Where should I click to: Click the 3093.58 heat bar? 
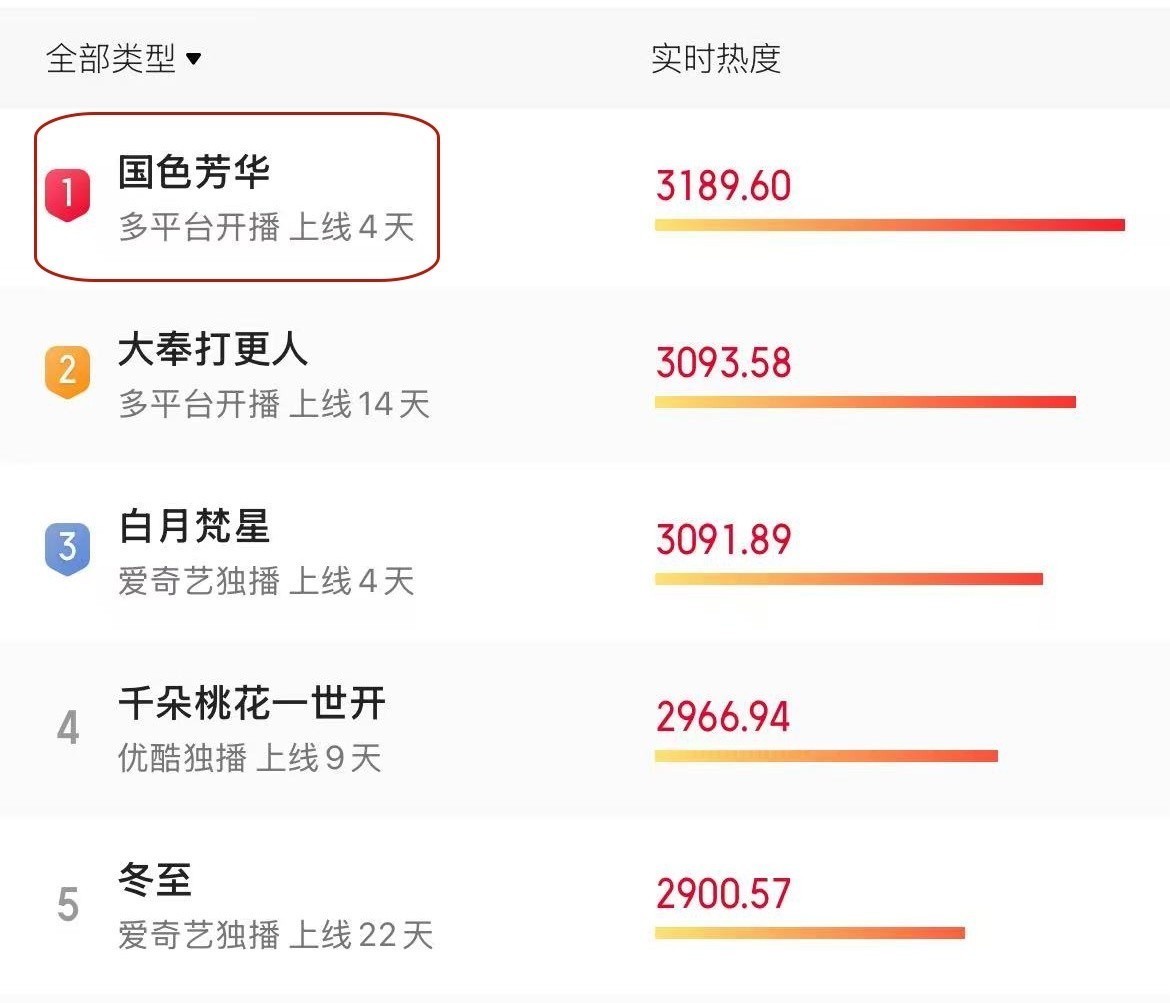pos(865,402)
